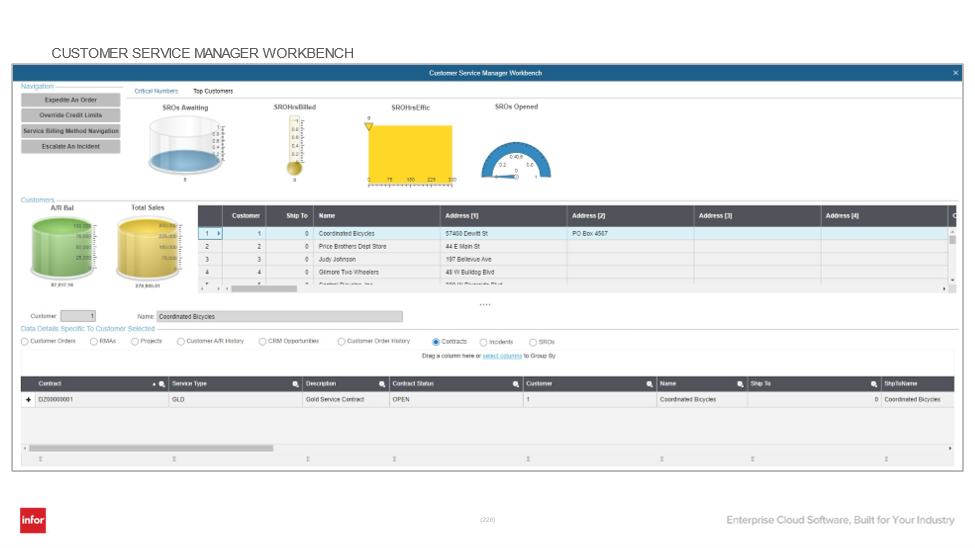
Task: Click the contracts grid horizontal scrollbar thumb
Action: [151, 448]
